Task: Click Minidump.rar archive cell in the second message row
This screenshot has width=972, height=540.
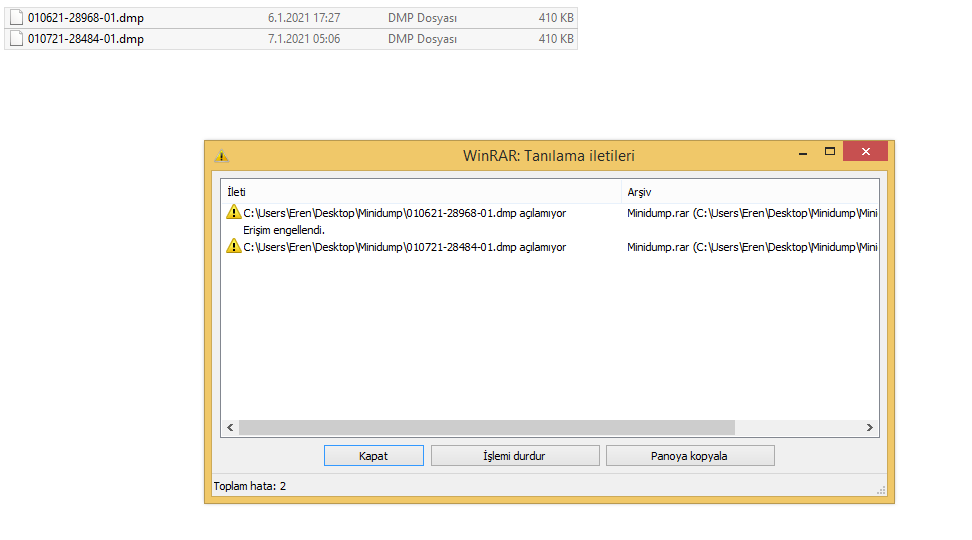Action: tap(752, 247)
